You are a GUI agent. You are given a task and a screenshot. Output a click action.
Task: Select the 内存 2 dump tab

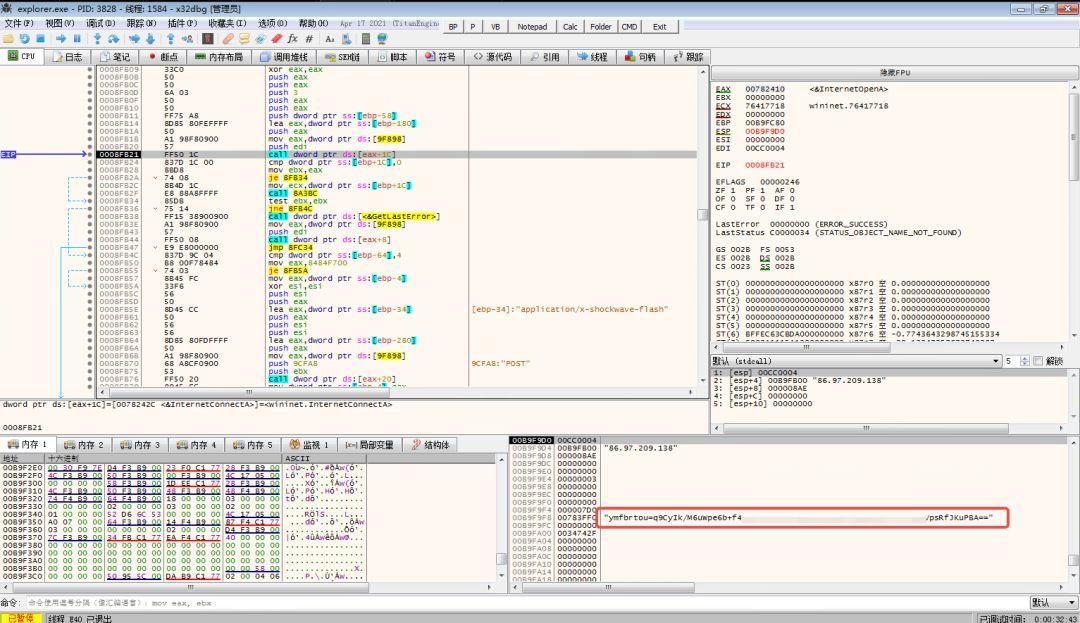point(84,445)
